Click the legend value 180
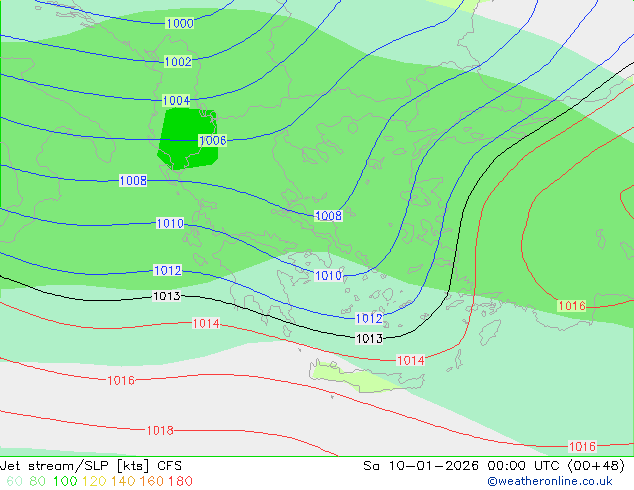The width and height of the screenshot is (634, 490). pos(180,482)
